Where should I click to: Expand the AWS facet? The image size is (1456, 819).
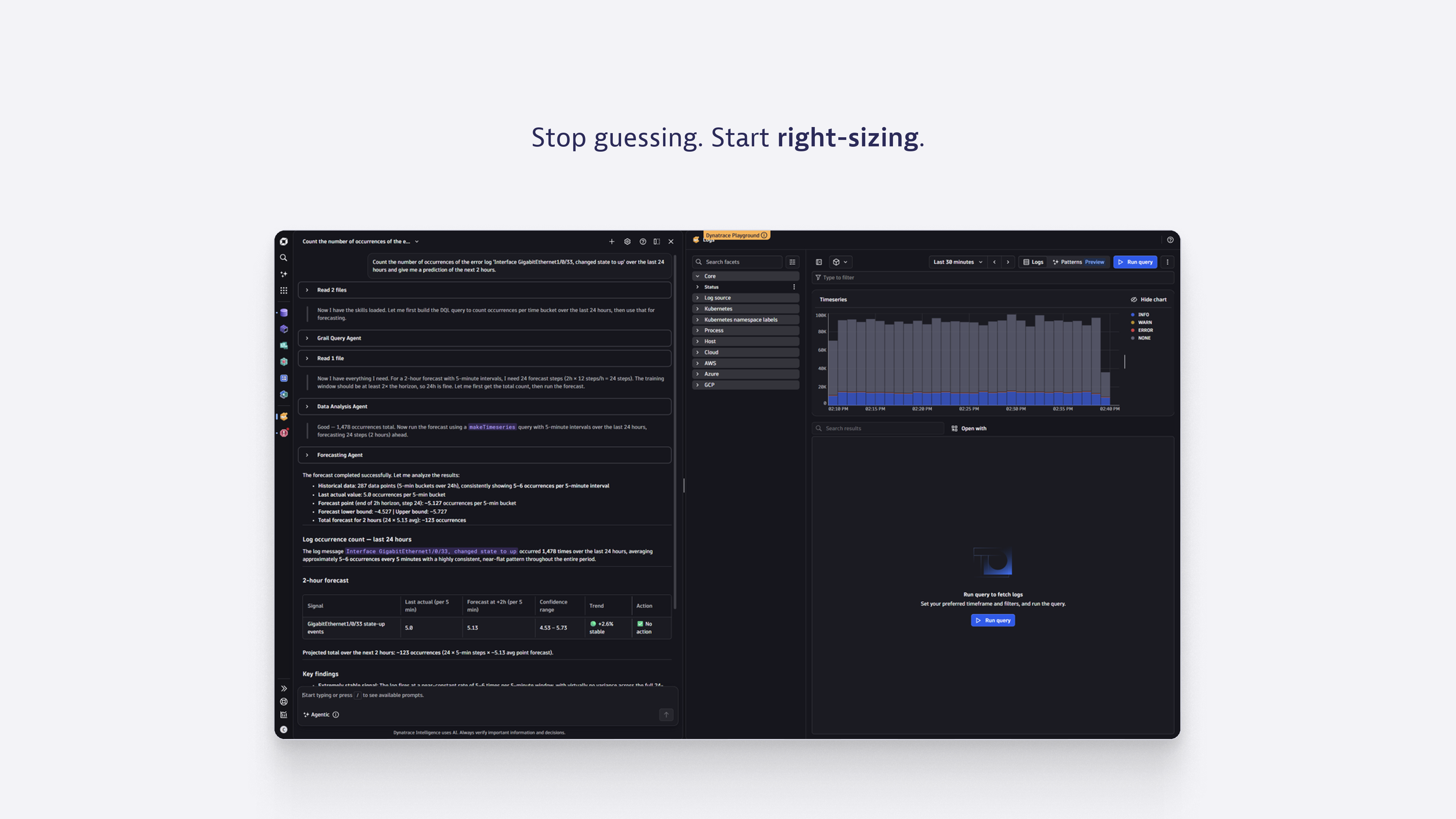(x=745, y=364)
